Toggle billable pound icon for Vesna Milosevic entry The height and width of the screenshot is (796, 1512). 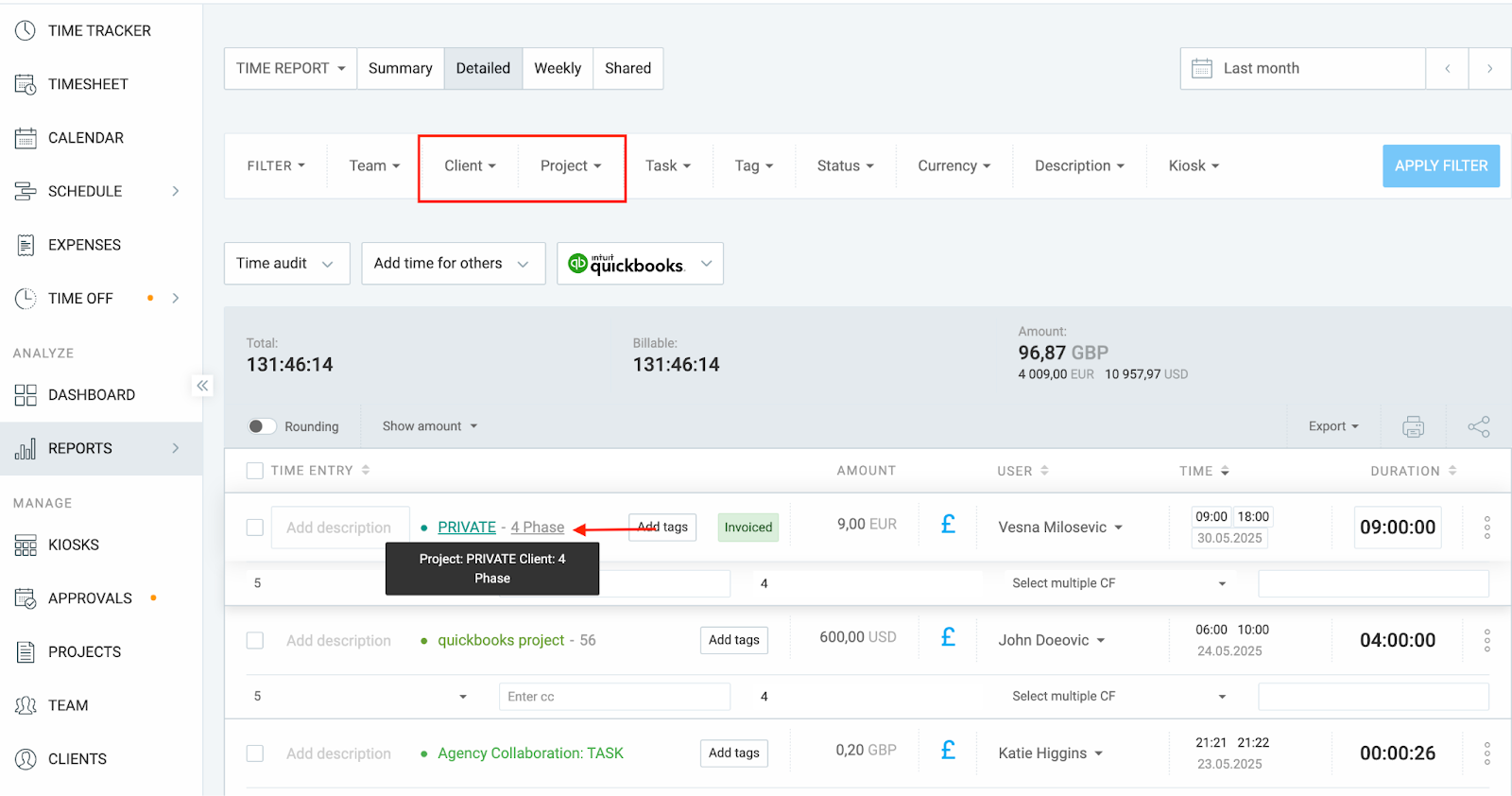click(x=948, y=524)
